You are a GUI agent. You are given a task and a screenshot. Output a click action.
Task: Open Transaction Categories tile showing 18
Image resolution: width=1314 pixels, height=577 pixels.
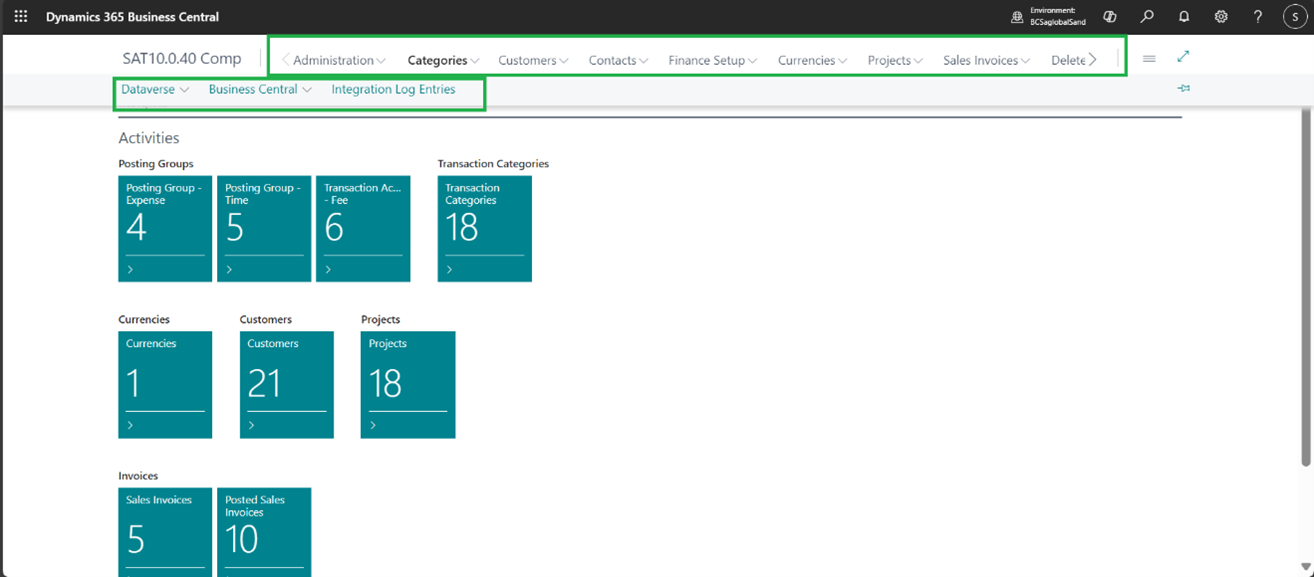tap(484, 229)
